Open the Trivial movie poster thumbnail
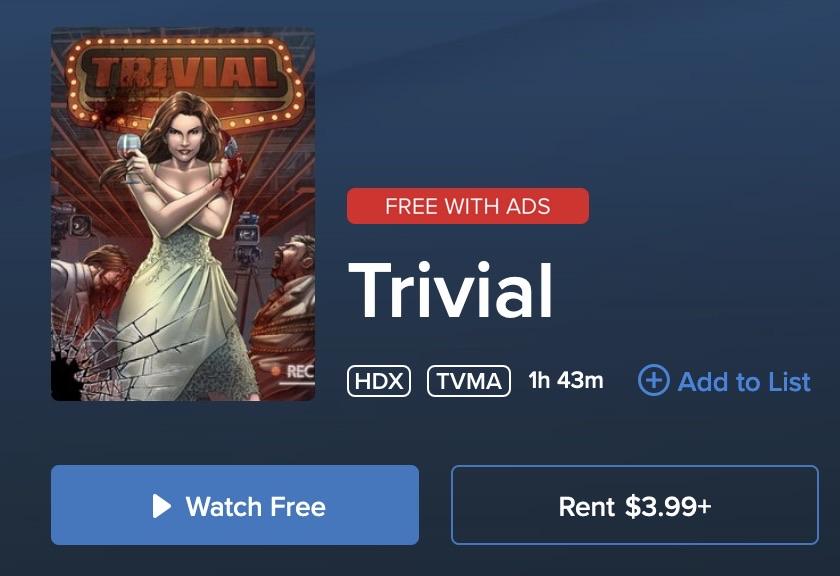The height and width of the screenshot is (576, 840). tap(183, 214)
